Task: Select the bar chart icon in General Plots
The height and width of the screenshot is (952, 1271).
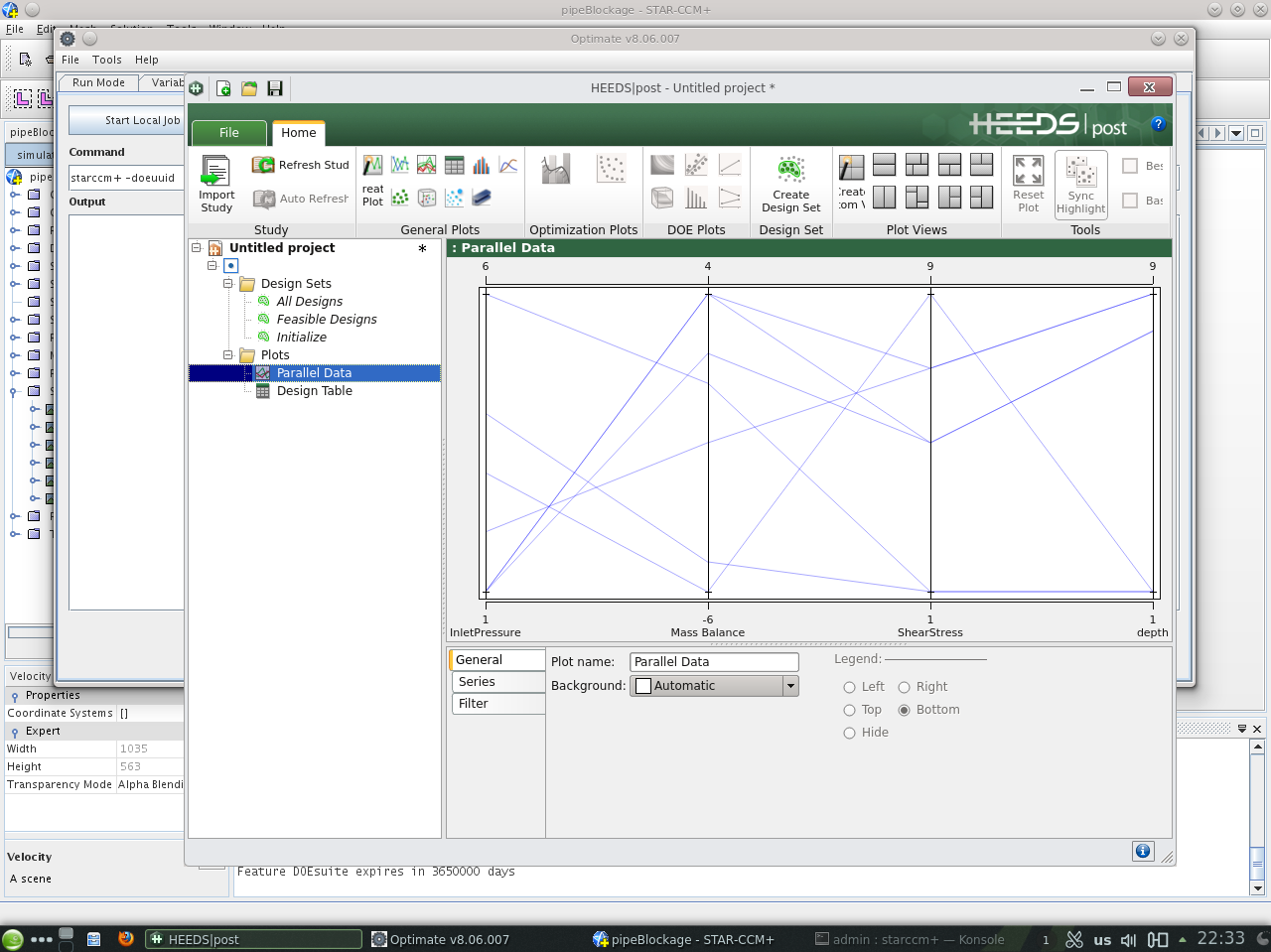Action: click(482, 165)
